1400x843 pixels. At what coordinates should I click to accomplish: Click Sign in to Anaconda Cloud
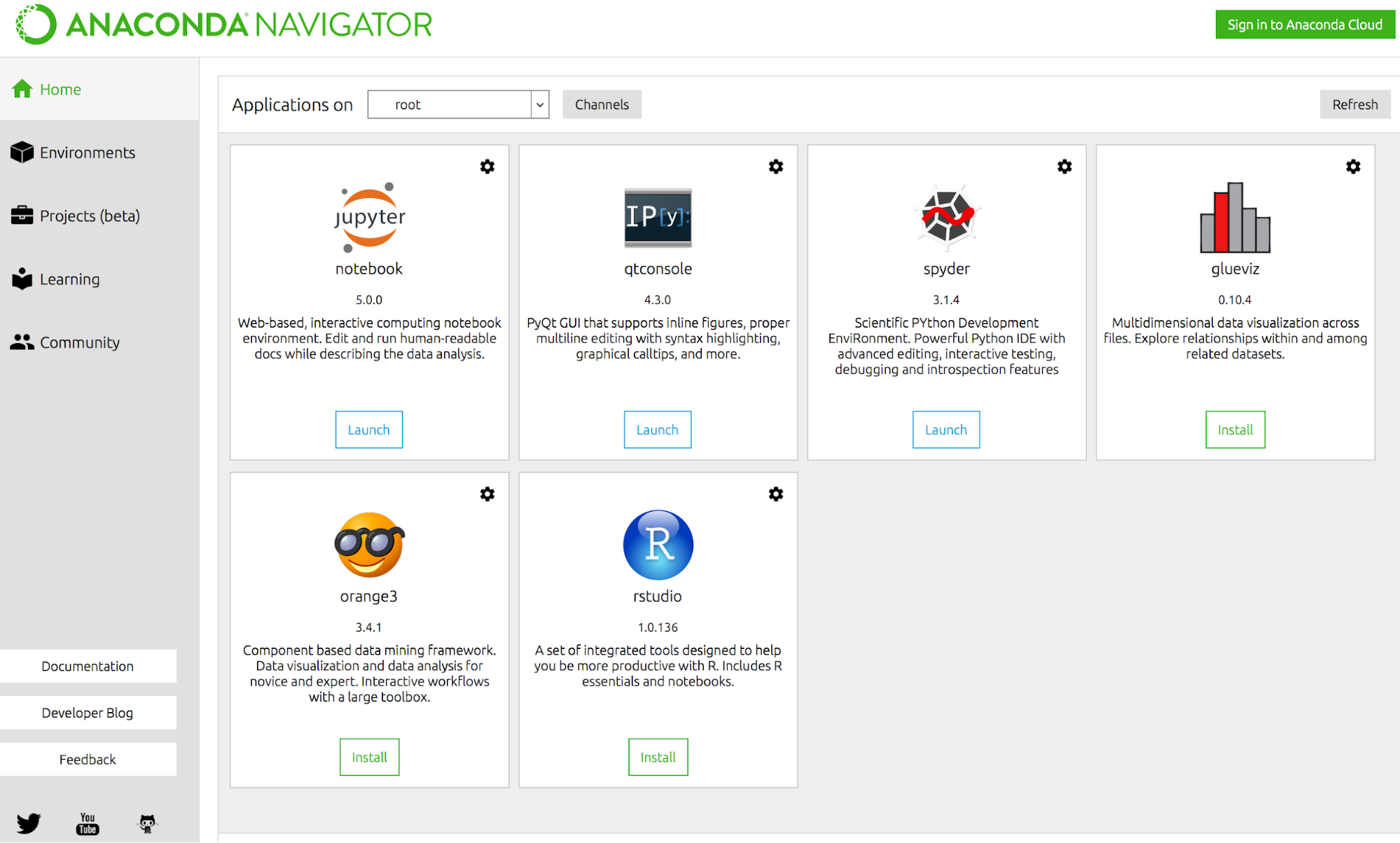click(x=1305, y=25)
